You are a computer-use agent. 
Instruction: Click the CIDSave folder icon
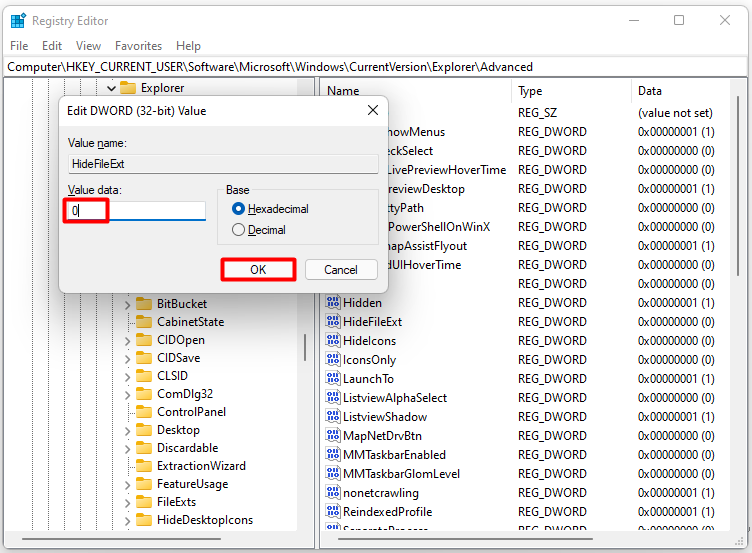click(144, 358)
